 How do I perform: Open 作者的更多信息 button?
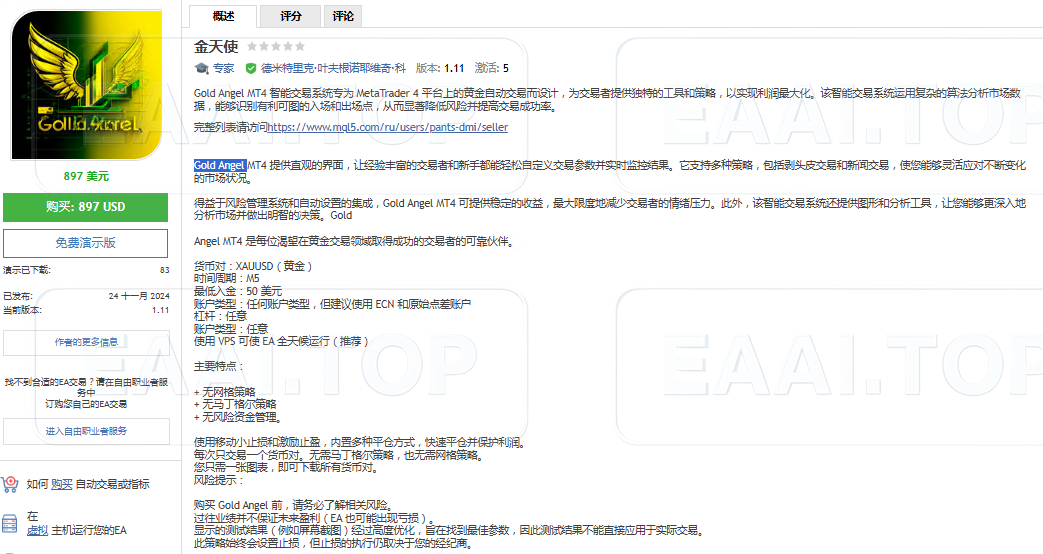[86, 343]
